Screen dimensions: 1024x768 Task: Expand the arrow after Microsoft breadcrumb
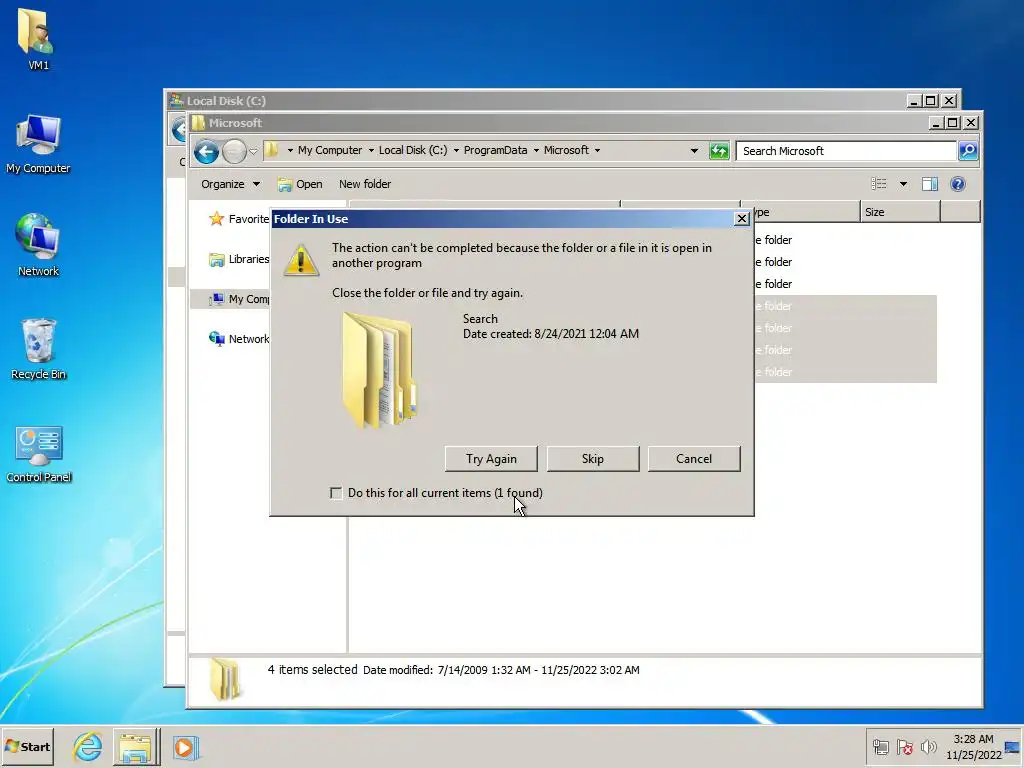click(597, 150)
